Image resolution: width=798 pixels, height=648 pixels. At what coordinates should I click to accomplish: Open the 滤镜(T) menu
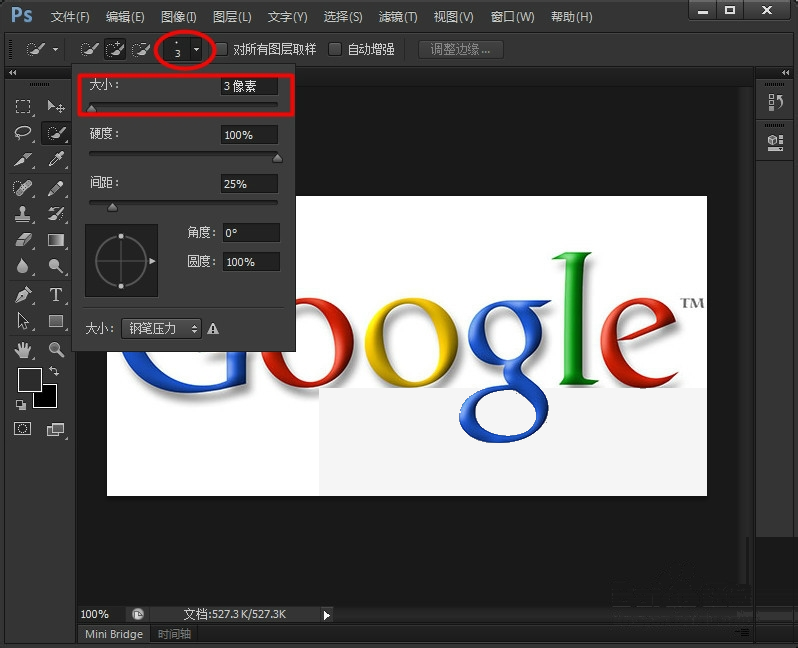(x=397, y=17)
